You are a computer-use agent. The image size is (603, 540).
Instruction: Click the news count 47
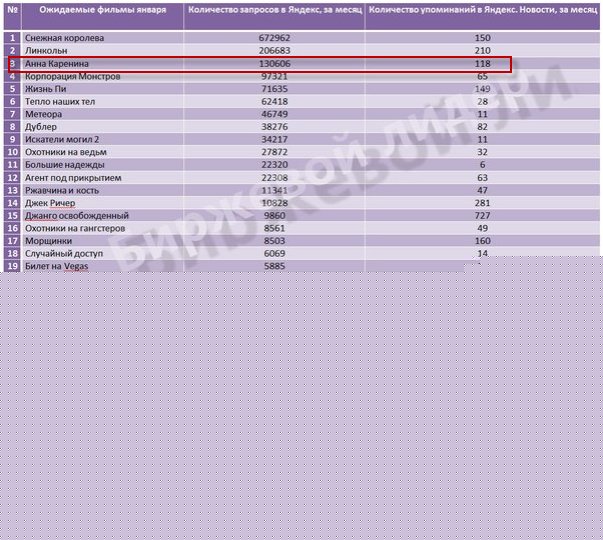(482, 190)
